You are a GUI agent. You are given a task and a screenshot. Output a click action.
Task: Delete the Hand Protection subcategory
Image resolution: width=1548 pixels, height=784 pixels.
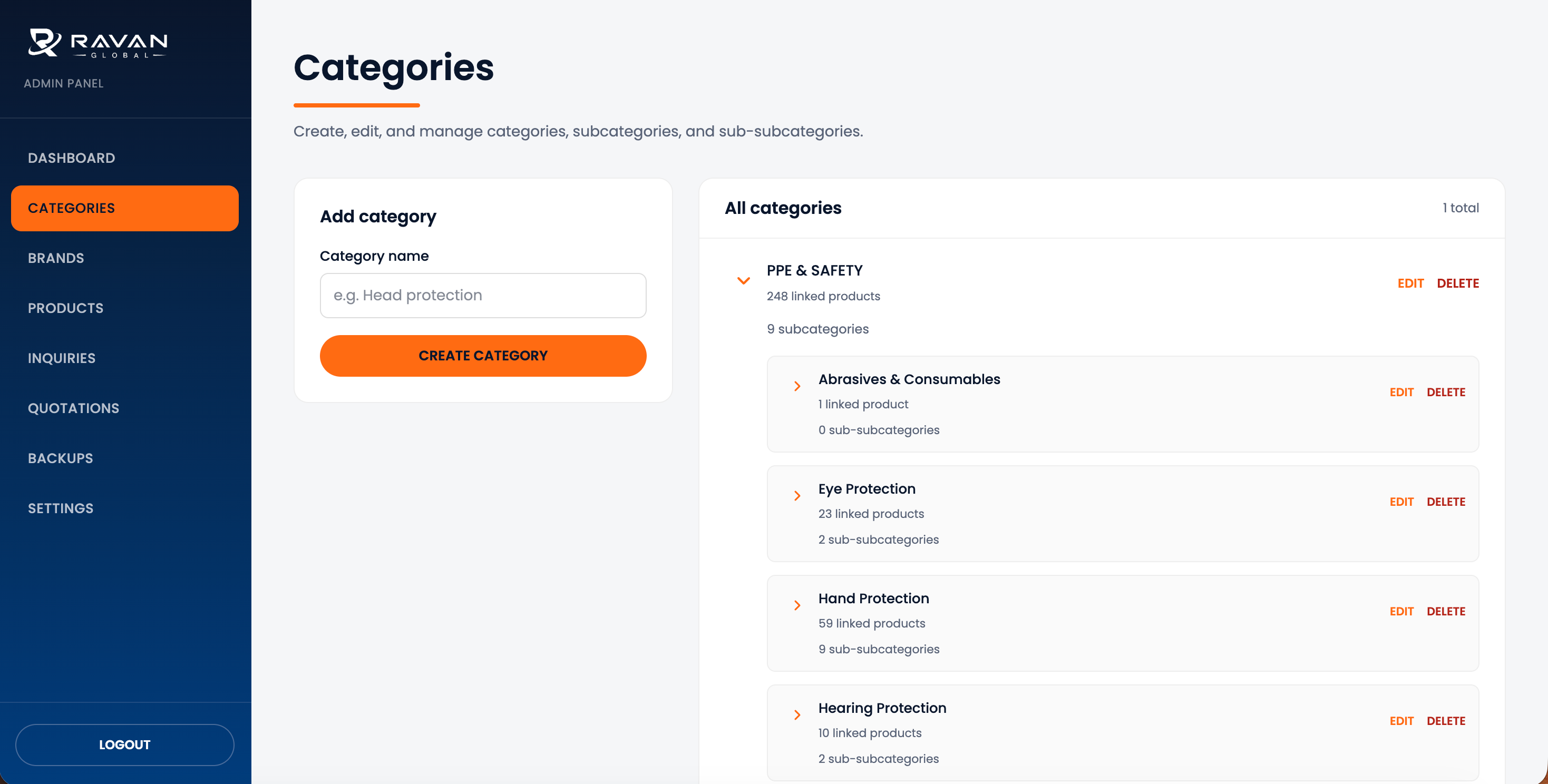point(1445,612)
